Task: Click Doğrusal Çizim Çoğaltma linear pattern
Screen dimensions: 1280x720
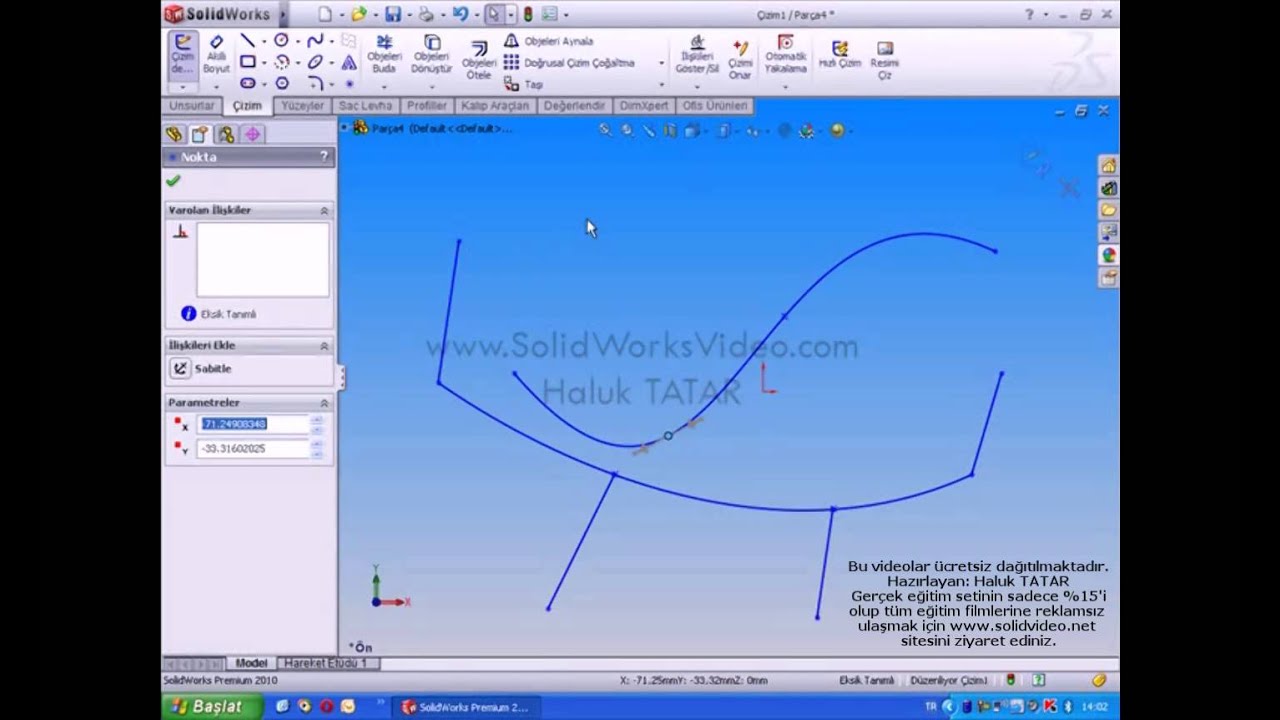Action: (569, 63)
